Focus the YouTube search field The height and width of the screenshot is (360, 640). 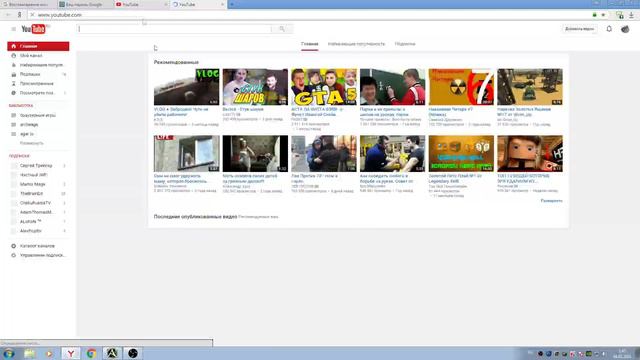tap(174, 29)
